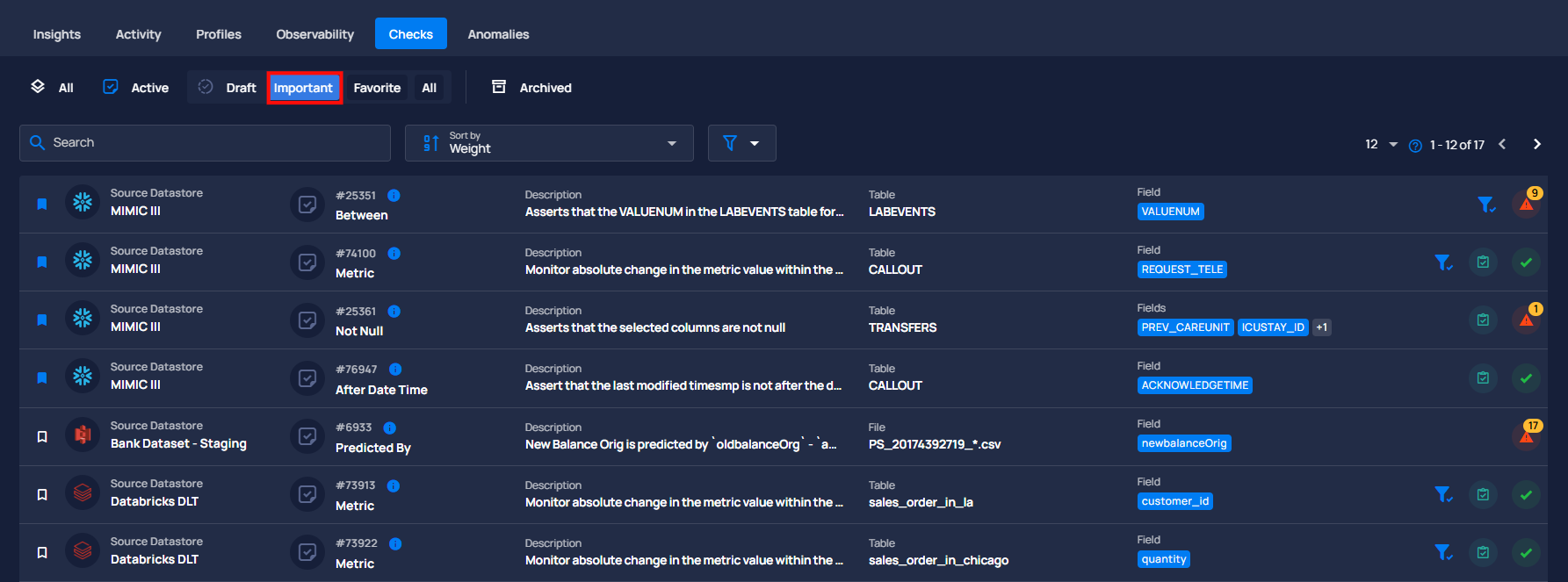Select the checkbox for check #74100
This screenshot has width=1568, height=582.
[x=307, y=262]
